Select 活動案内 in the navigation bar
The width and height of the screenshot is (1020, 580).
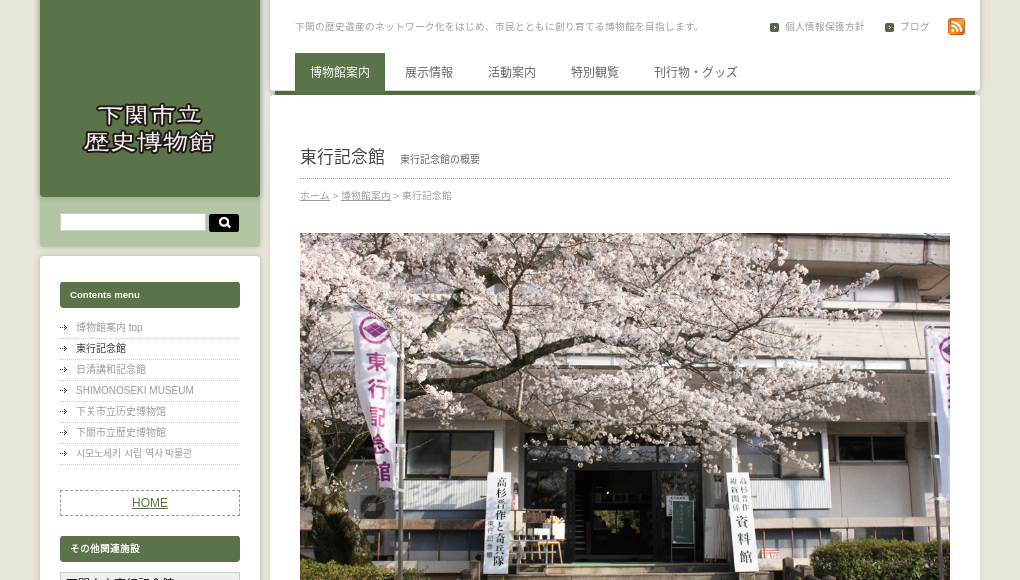(x=512, y=72)
